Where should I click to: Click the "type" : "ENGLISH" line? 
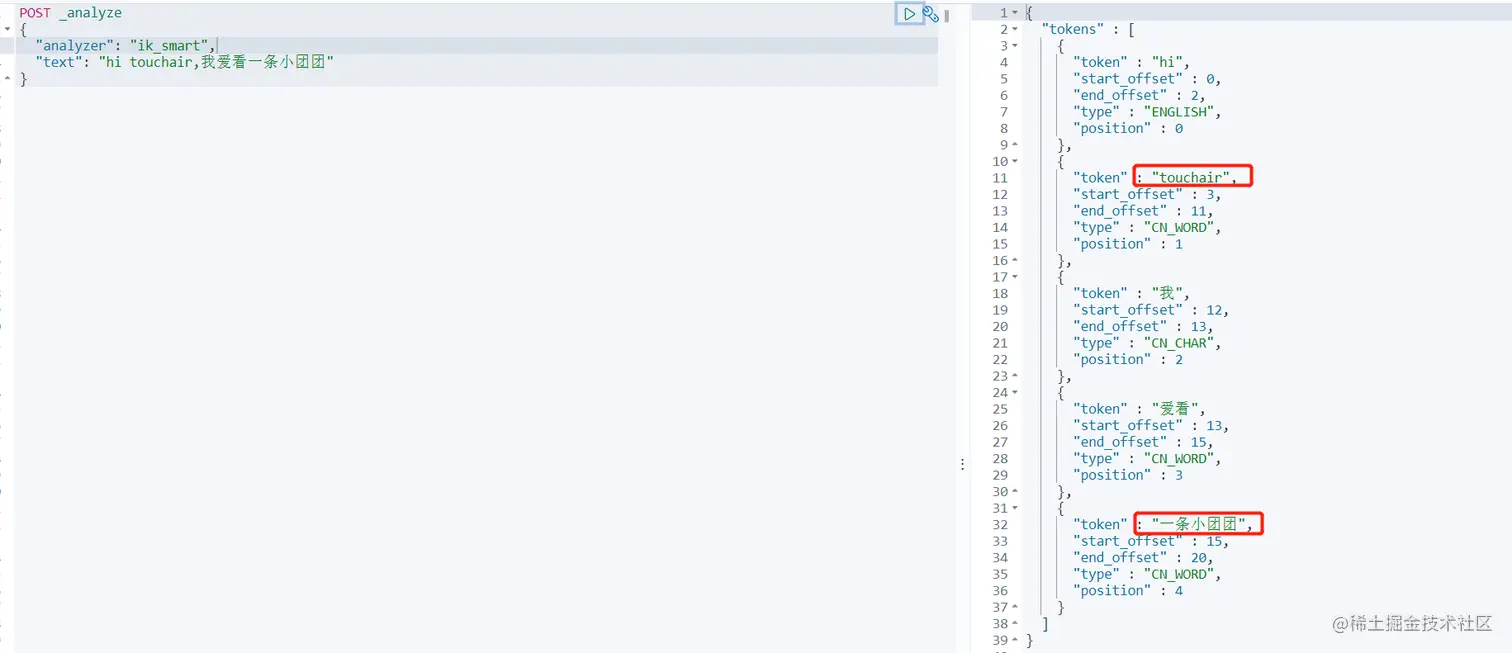coord(1147,112)
